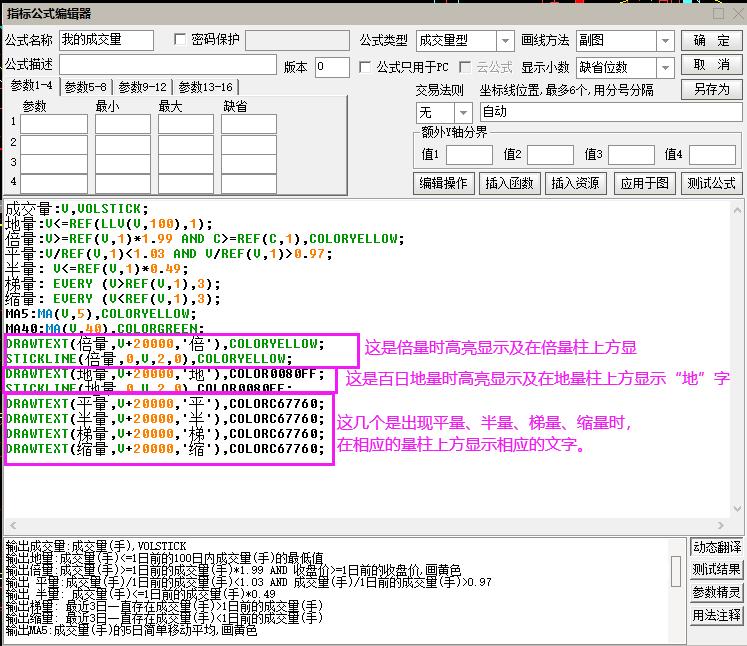Toggle the 云公式 checkbox
Screen dimensions: 747x646
(x=465, y=67)
